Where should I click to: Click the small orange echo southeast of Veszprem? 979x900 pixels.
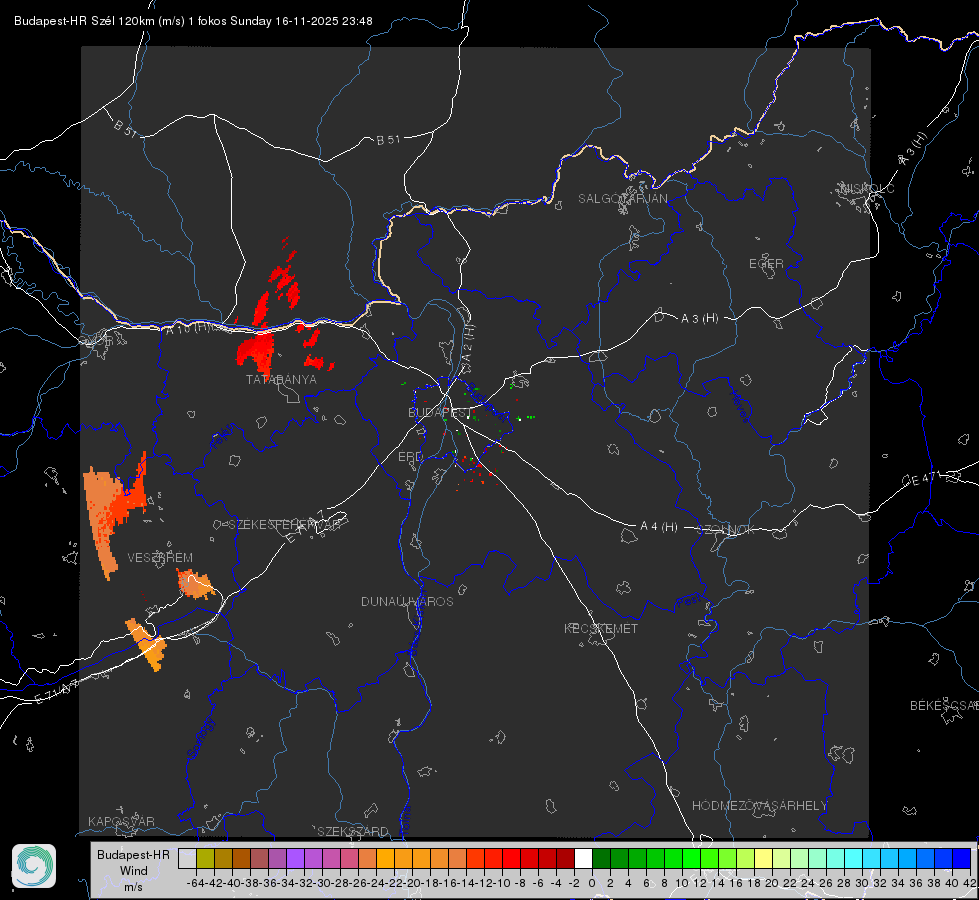pyautogui.click(x=195, y=584)
